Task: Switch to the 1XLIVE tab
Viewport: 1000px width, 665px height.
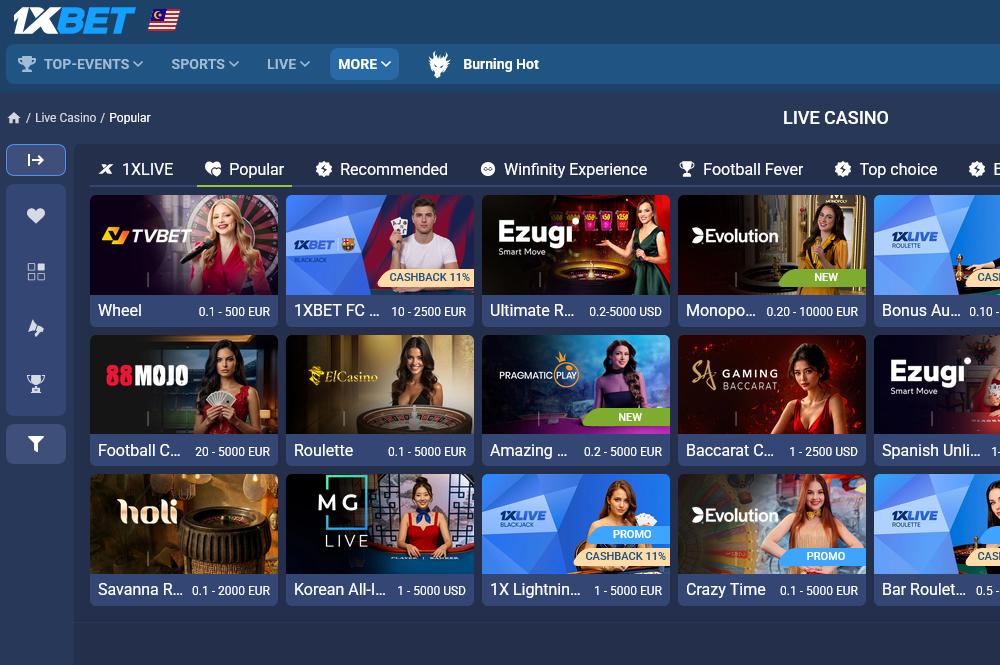Action: click(136, 170)
